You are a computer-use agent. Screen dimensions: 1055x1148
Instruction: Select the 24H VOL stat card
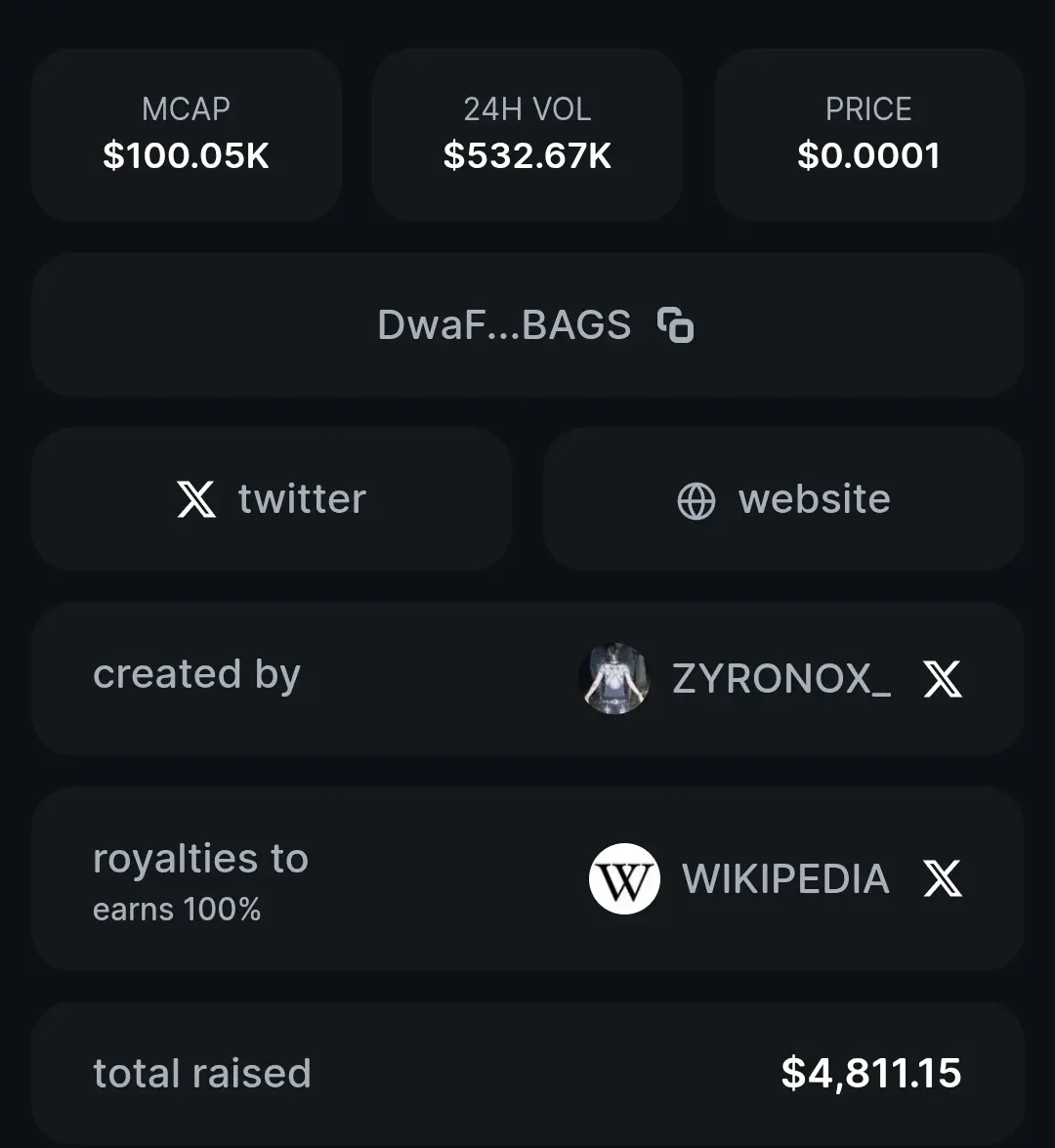click(x=527, y=135)
